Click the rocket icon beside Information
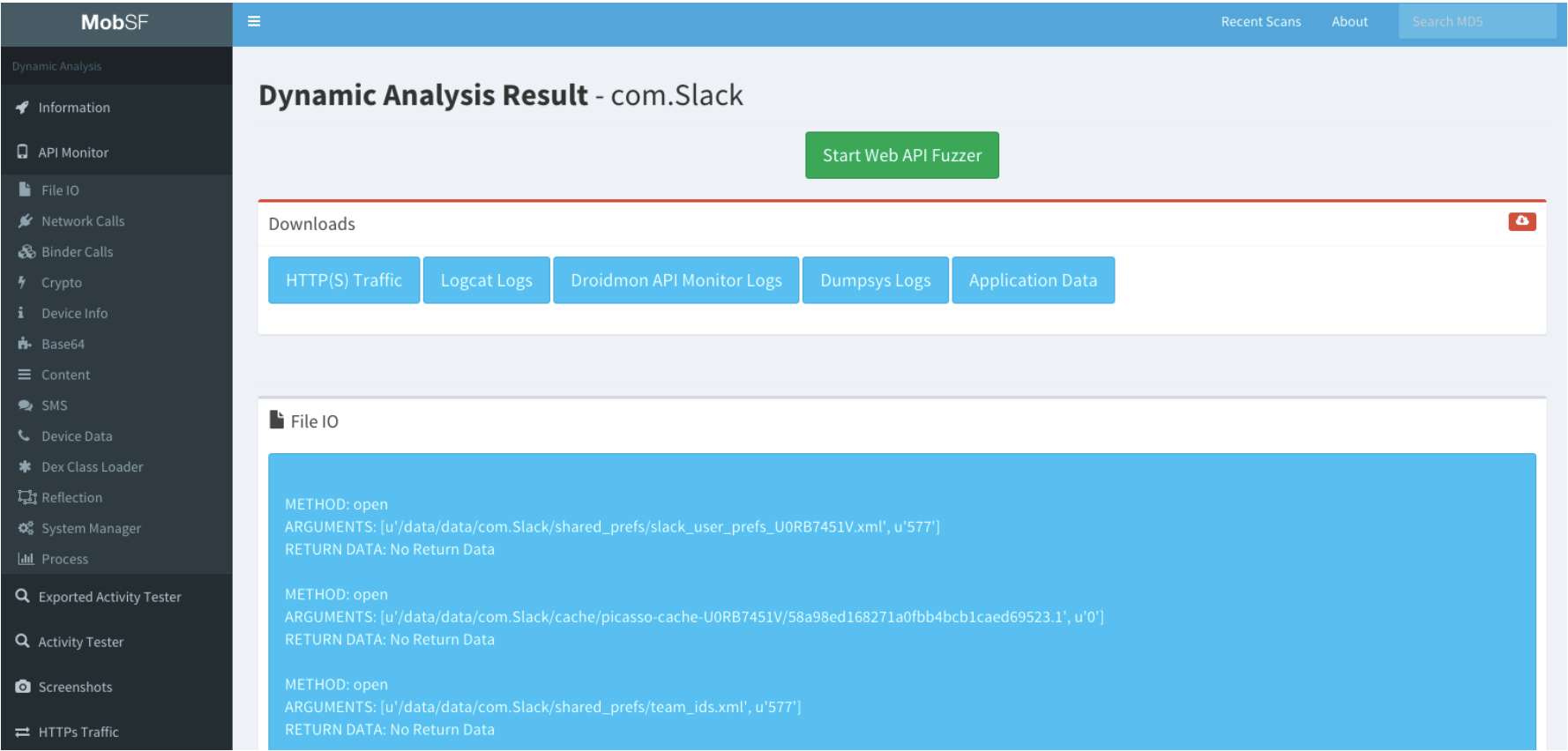This screenshot has width=1568, height=751. [23, 108]
